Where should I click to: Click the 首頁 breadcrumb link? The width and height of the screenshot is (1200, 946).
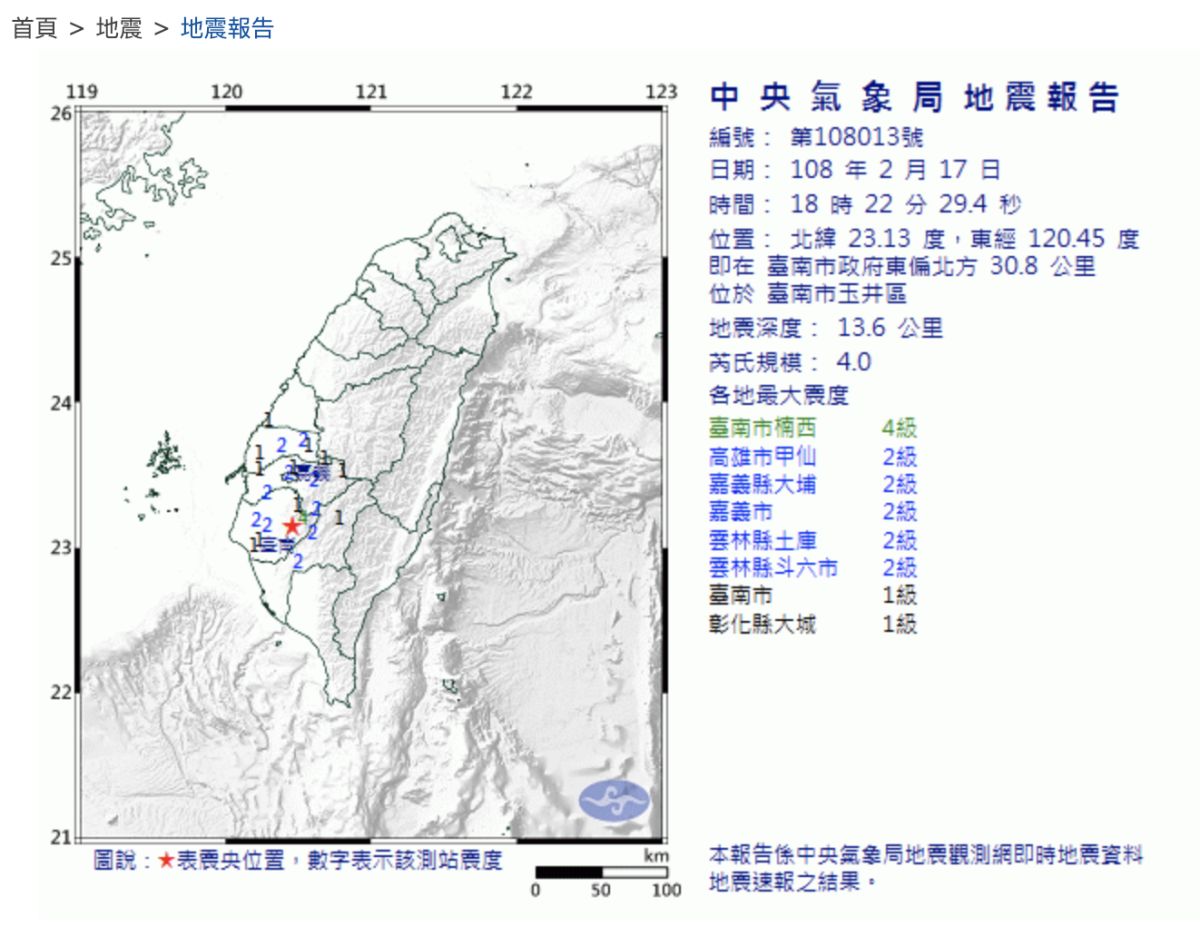(34, 28)
